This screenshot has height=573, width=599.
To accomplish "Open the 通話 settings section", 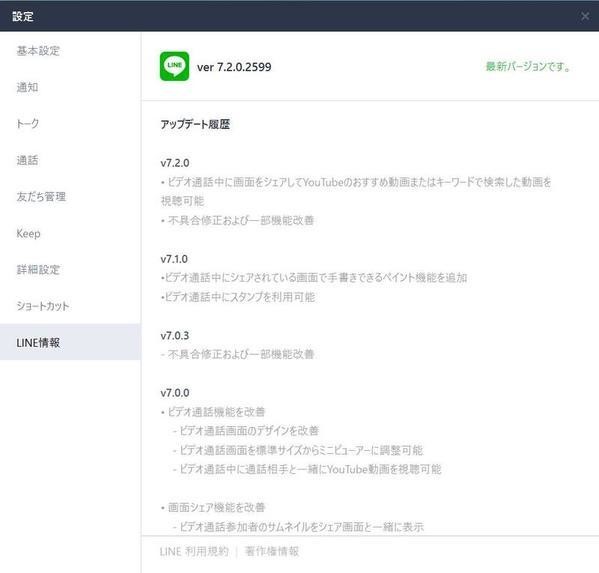I will 27,160.
